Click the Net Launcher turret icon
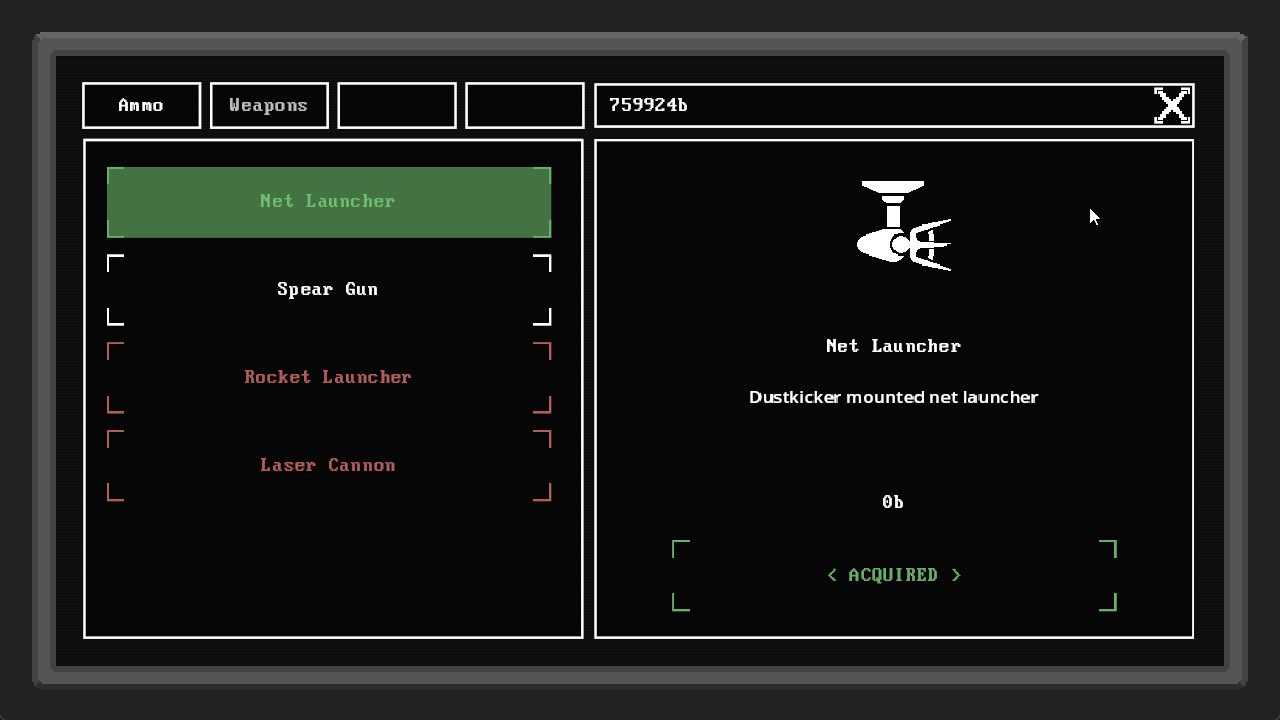Viewport: 1280px width, 720px height. point(903,226)
